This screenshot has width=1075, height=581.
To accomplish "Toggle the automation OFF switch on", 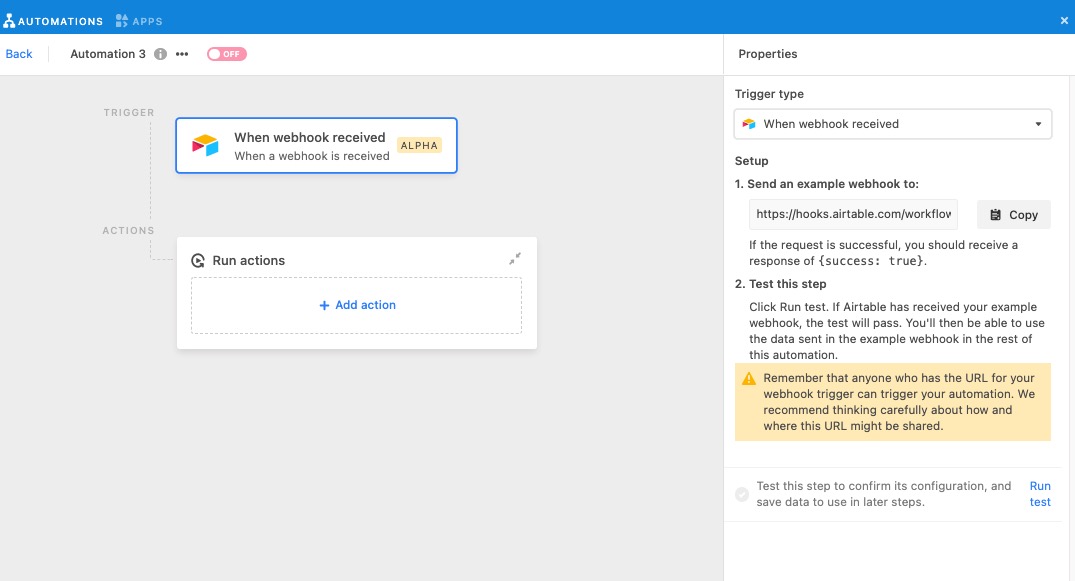I will [x=227, y=54].
